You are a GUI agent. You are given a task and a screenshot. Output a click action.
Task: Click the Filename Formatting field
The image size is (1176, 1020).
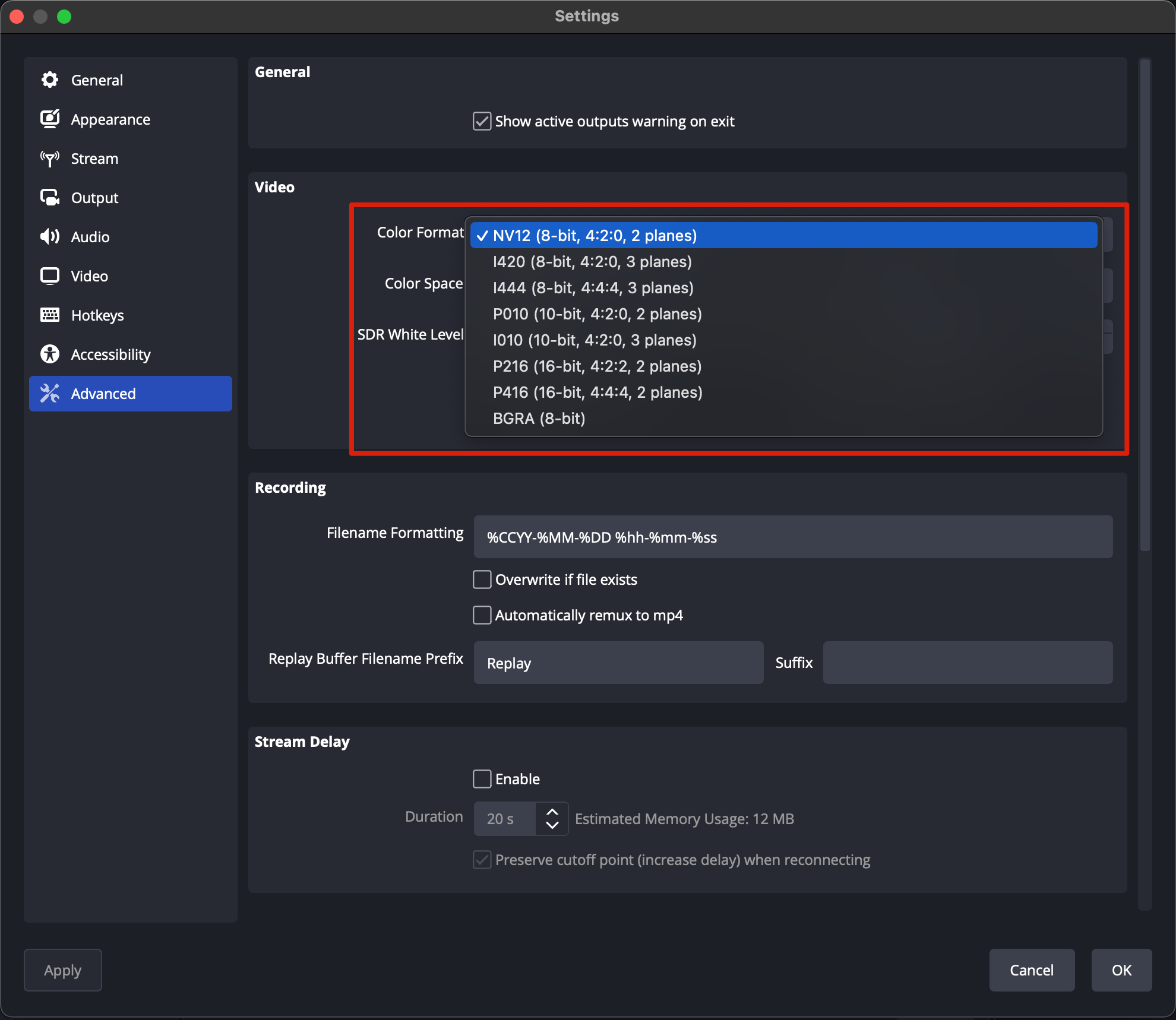(x=793, y=537)
